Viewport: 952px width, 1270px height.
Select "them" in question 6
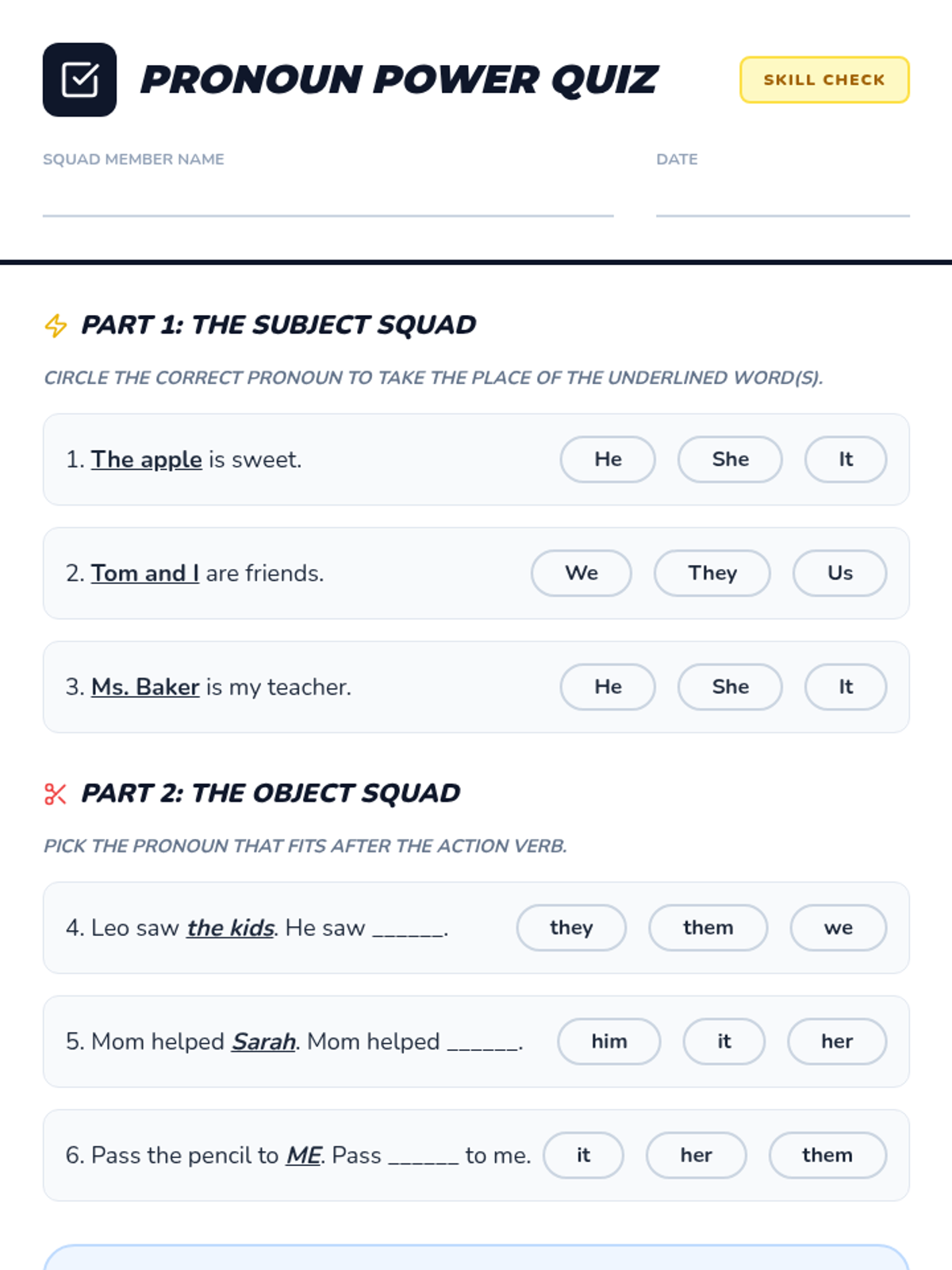827,1155
